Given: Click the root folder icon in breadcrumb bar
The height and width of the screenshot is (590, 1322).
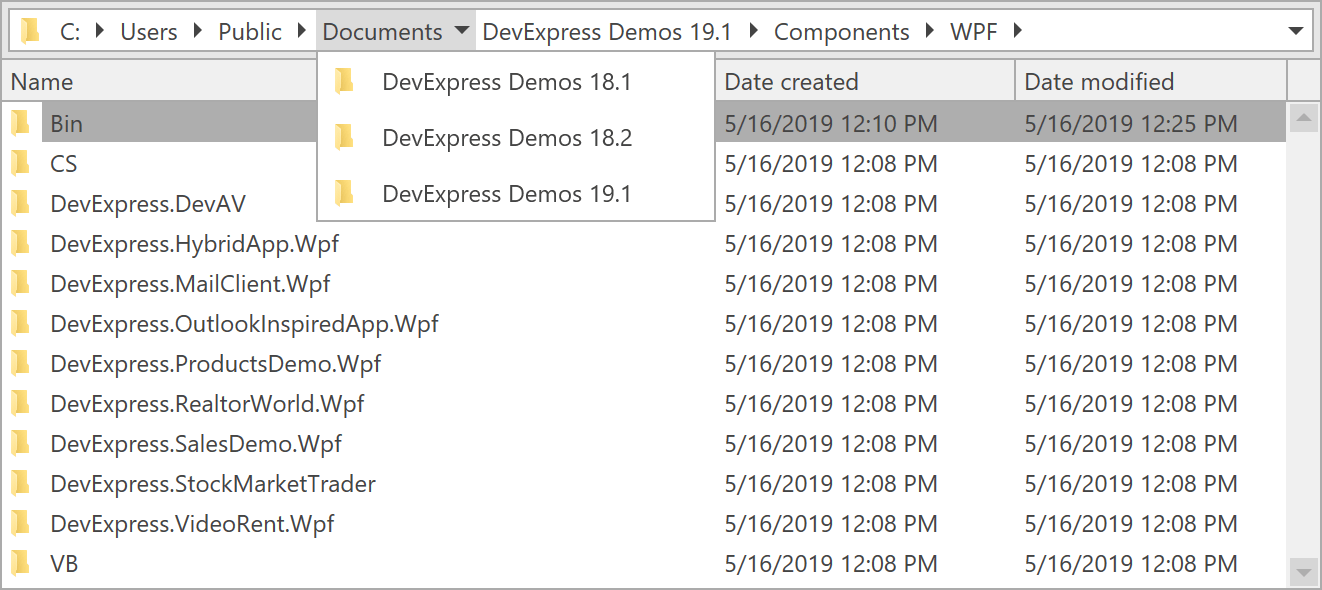Looking at the screenshot, I should tap(31, 32).
